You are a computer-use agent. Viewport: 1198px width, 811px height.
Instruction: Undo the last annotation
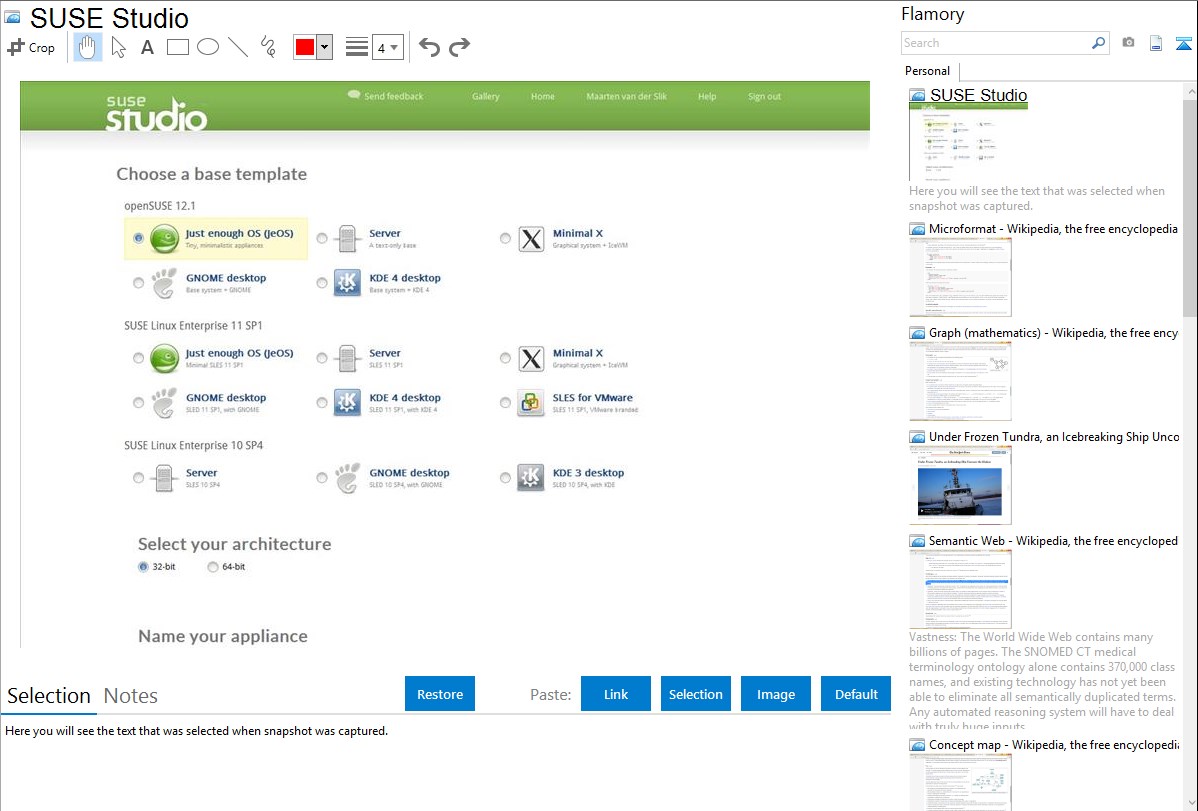[429, 47]
